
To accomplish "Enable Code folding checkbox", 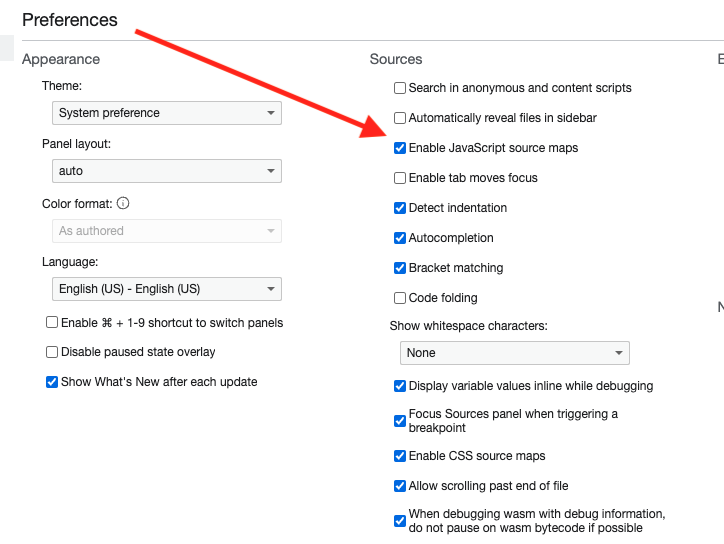I will click(400, 298).
